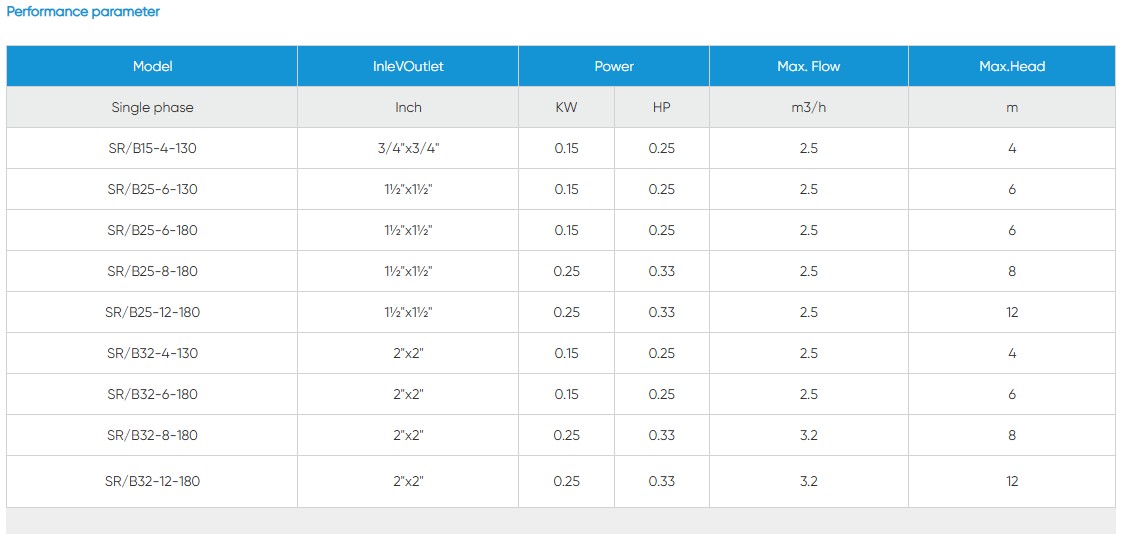Click the 3/4"x3/4" inlet size cell
The image size is (1122, 534).
coord(408,148)
